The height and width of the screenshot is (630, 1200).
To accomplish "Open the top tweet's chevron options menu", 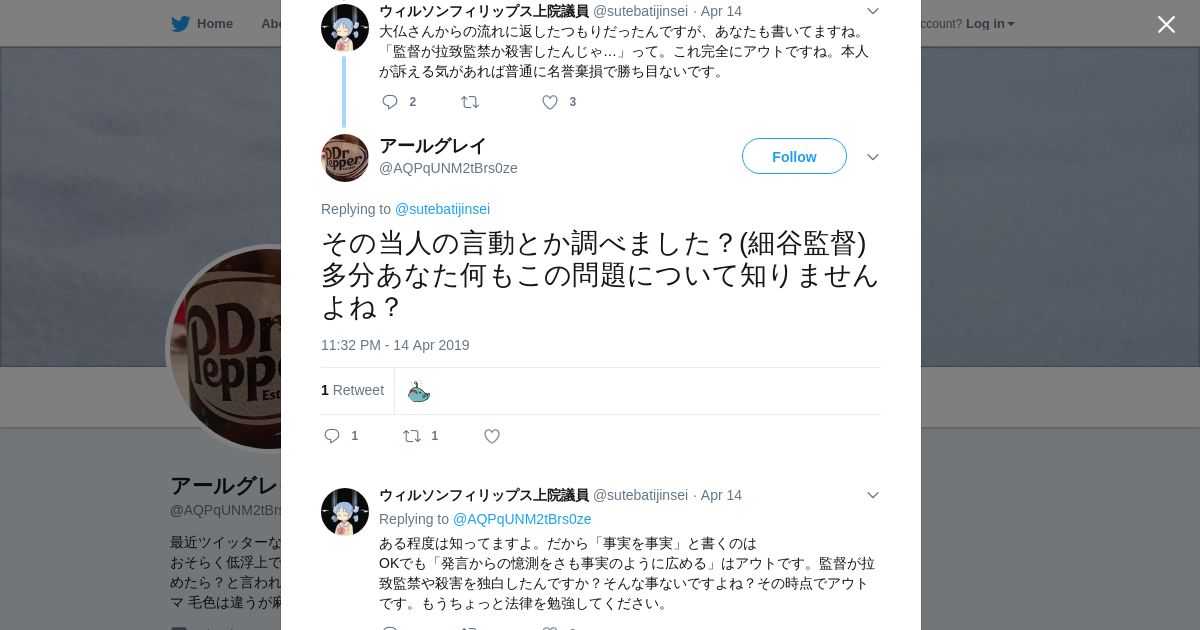I will [873, 11].
